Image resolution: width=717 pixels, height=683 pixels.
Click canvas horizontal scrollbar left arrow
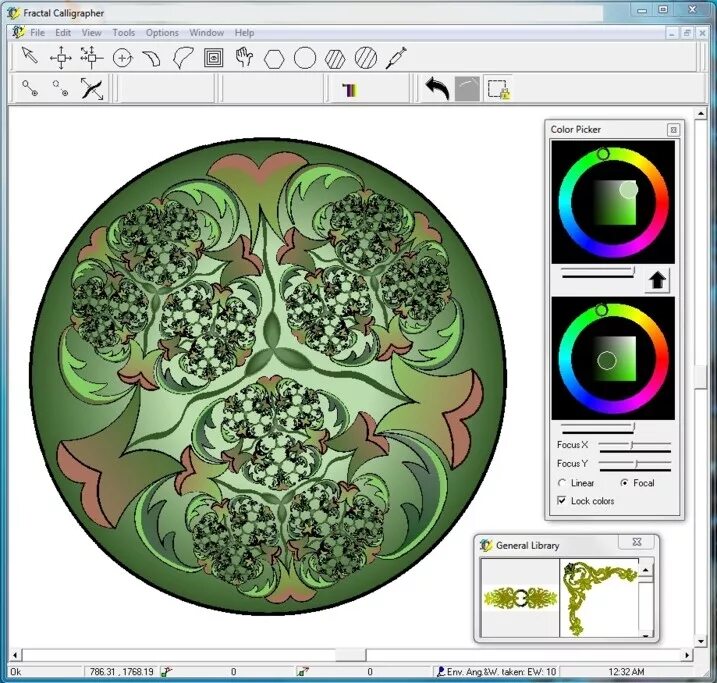pos(15,655)
